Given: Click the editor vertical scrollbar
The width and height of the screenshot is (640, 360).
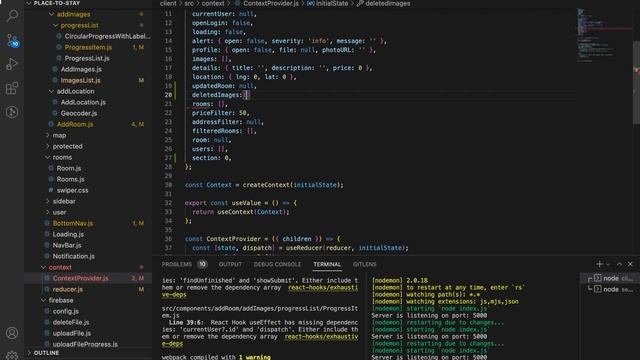Looking at the screenshot, I should tap(636, 82).
